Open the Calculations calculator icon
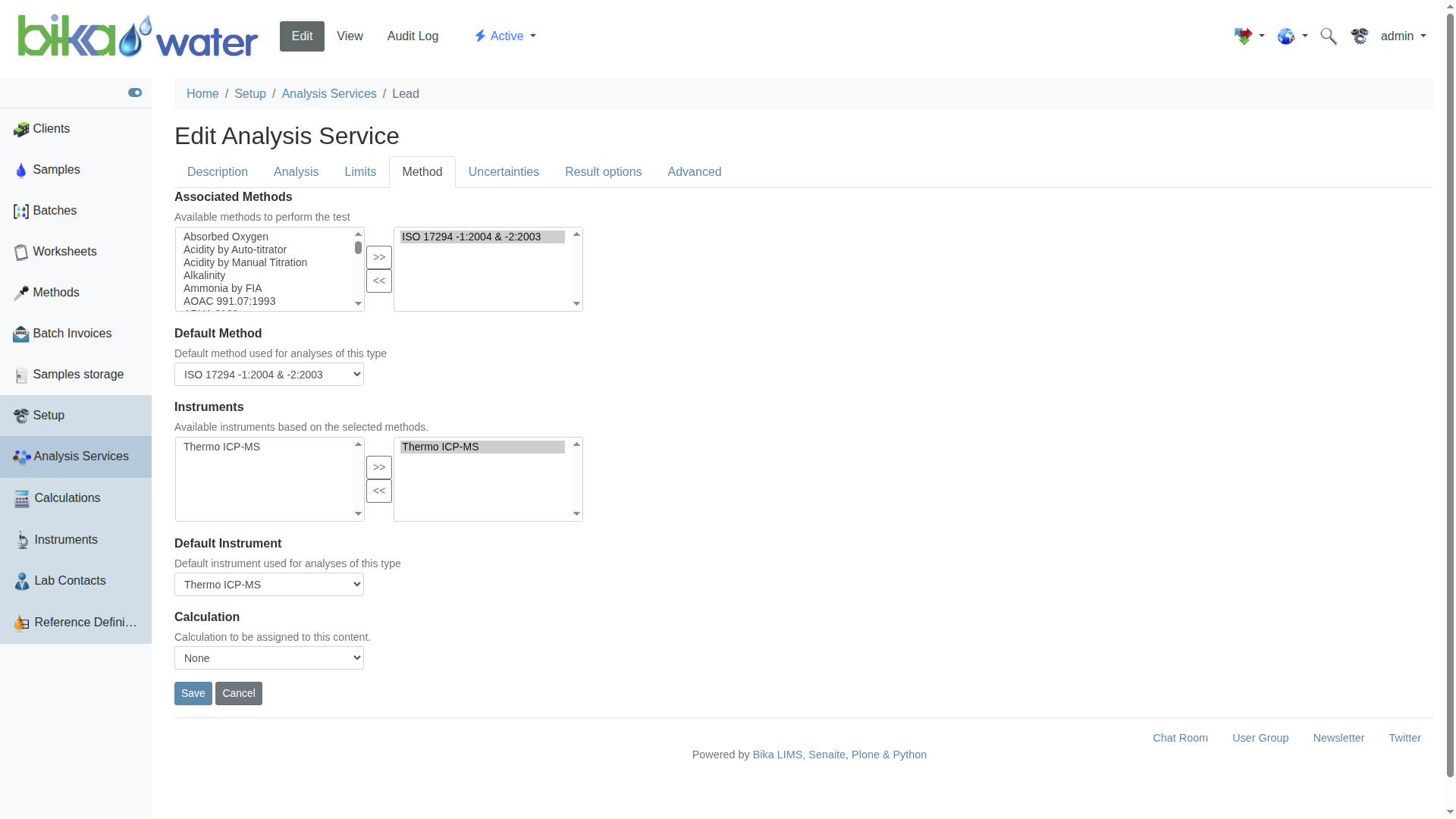The width and height of the screenshot is (1456, 819). point(22,499)
